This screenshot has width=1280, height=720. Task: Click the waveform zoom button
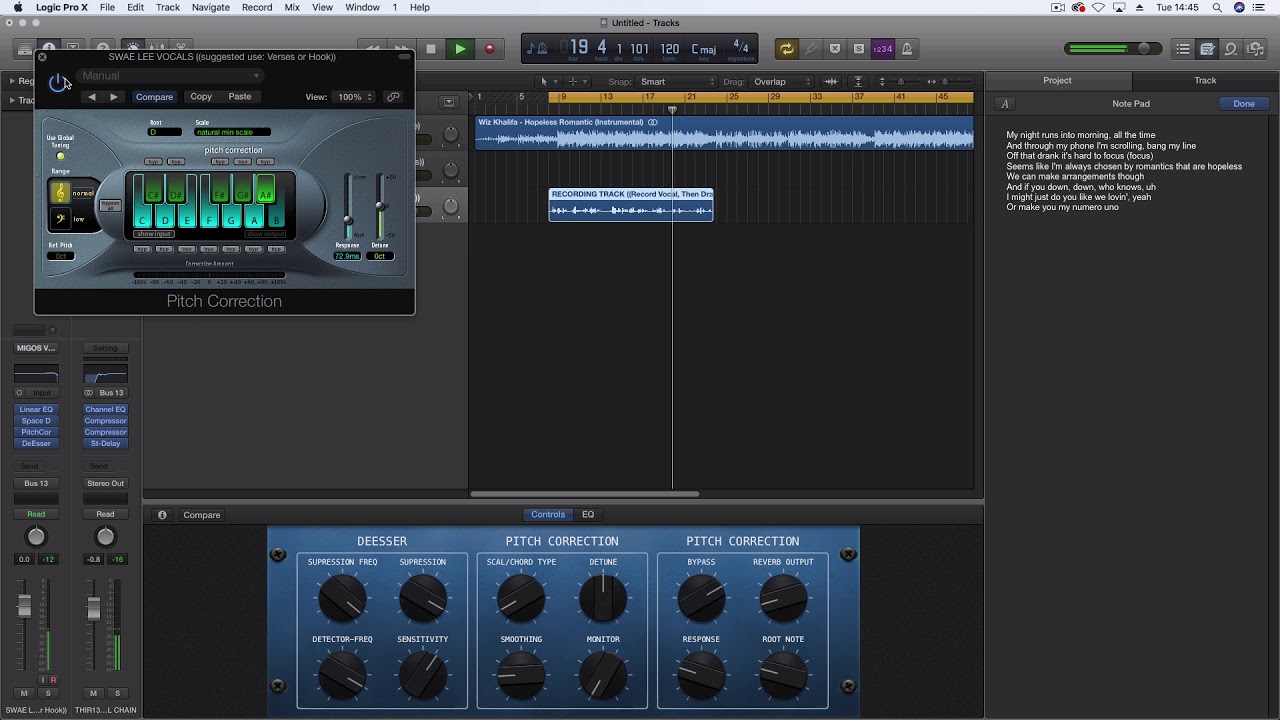coord(831,82)
